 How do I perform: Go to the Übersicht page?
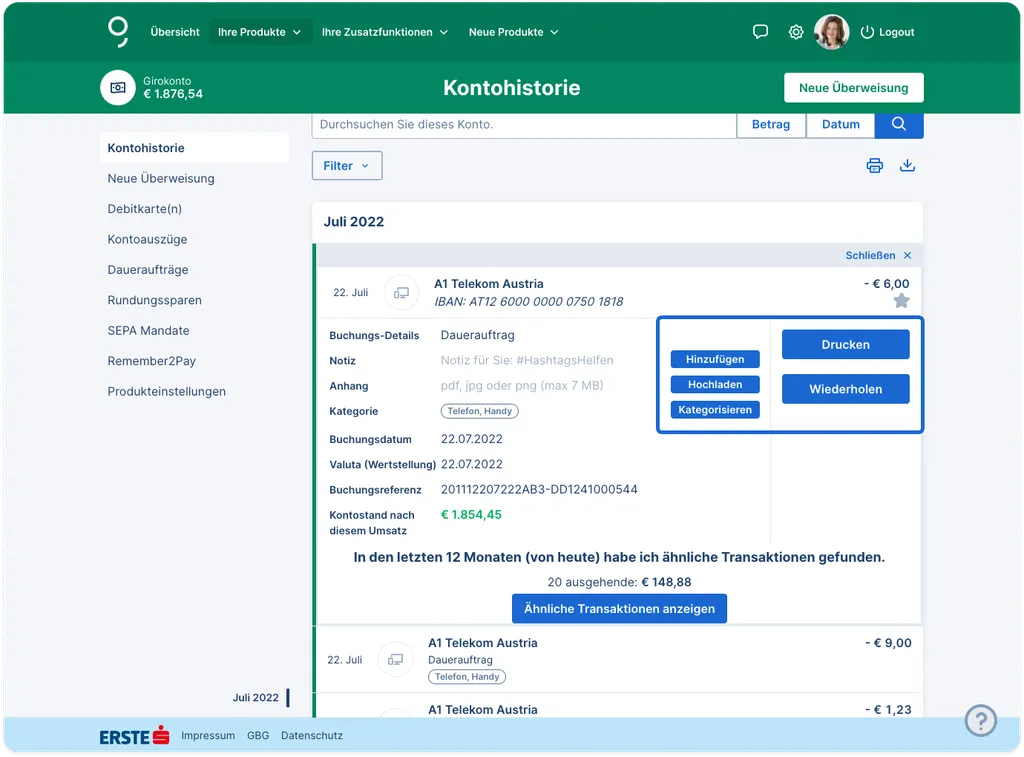pos(175,32)
